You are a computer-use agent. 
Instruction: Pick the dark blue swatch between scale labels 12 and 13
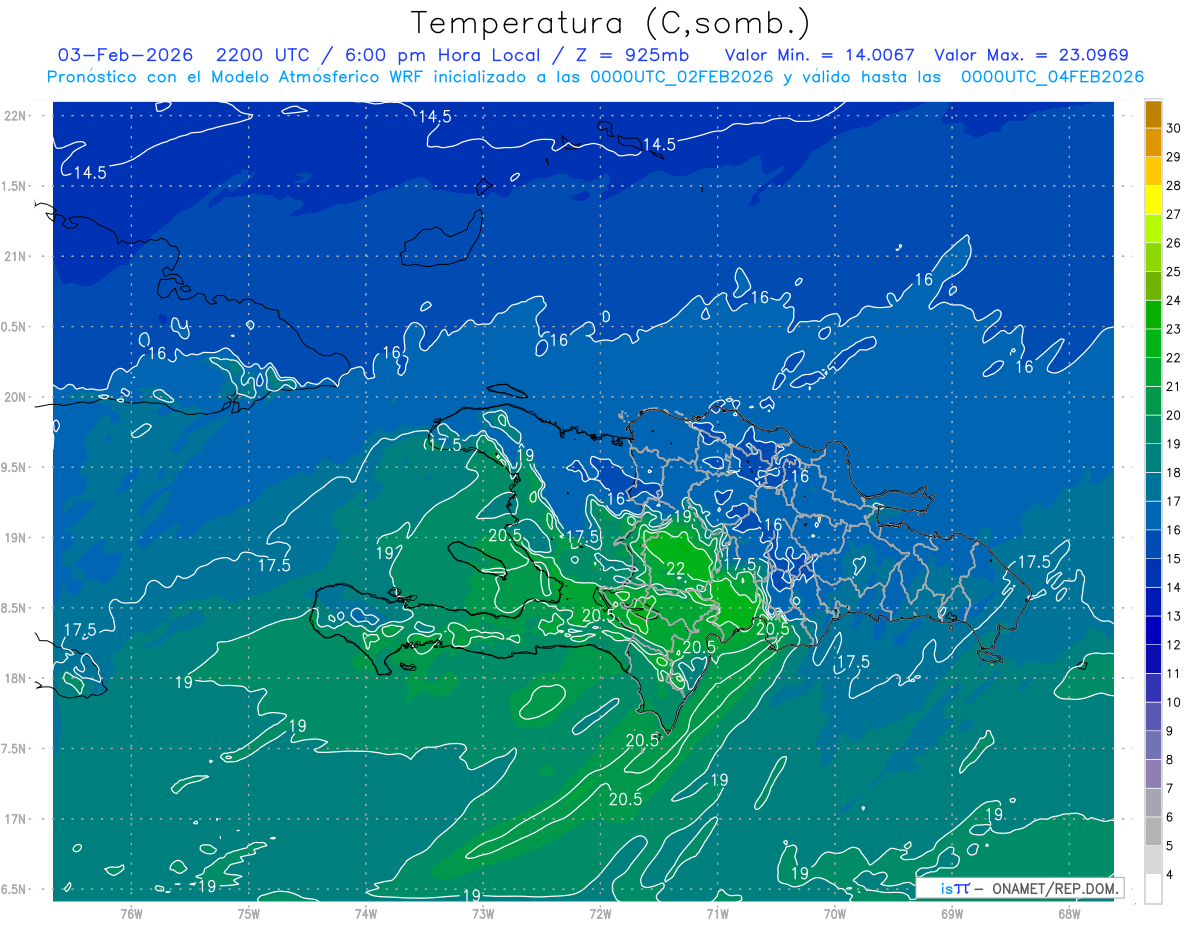pos(1154,631)
